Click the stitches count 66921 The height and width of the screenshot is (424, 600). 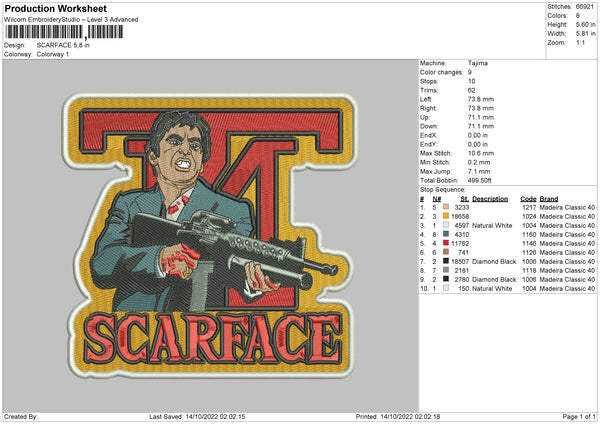[584, 7]
